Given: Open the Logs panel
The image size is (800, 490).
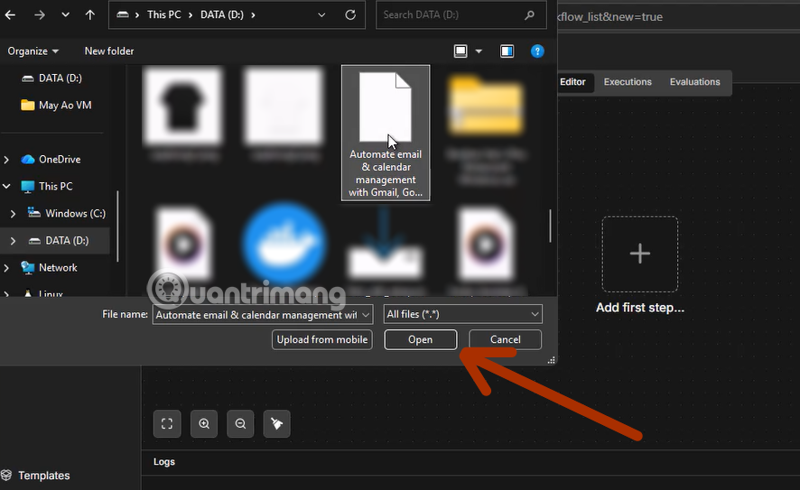Looking at the screenshot, I should pos(164,461).
